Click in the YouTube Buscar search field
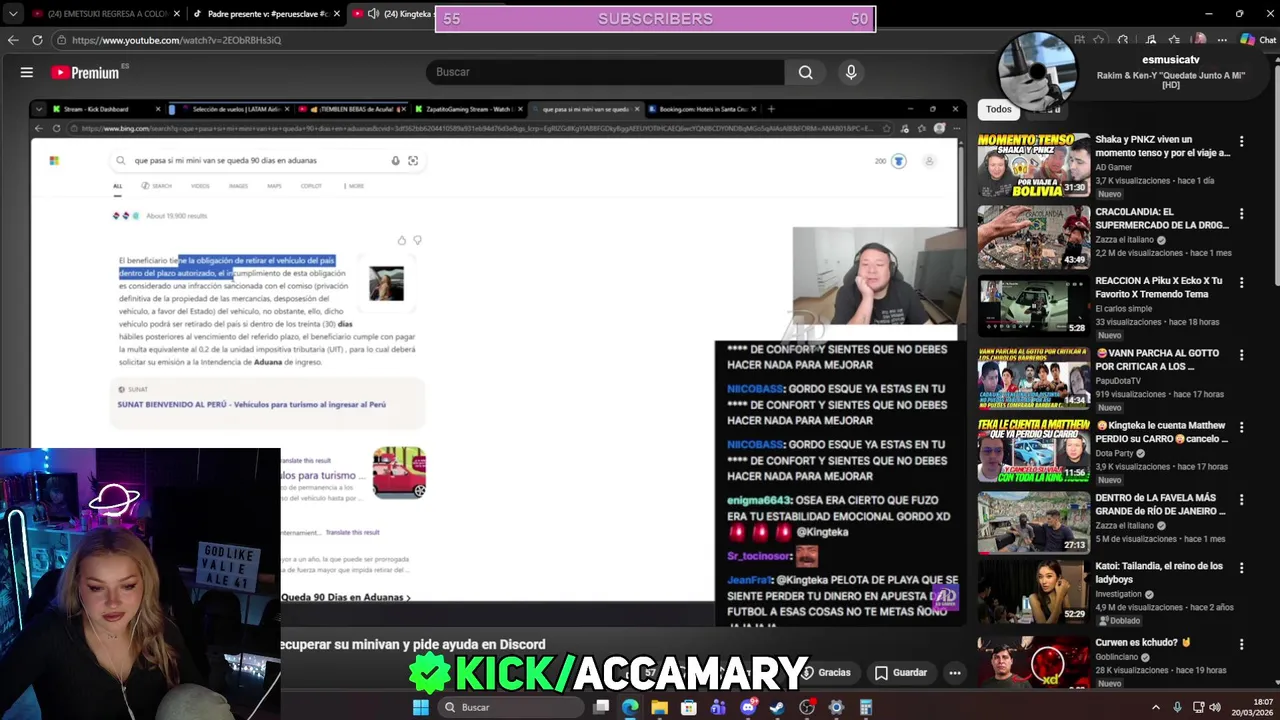The image size is (1280, 720). 605,72
